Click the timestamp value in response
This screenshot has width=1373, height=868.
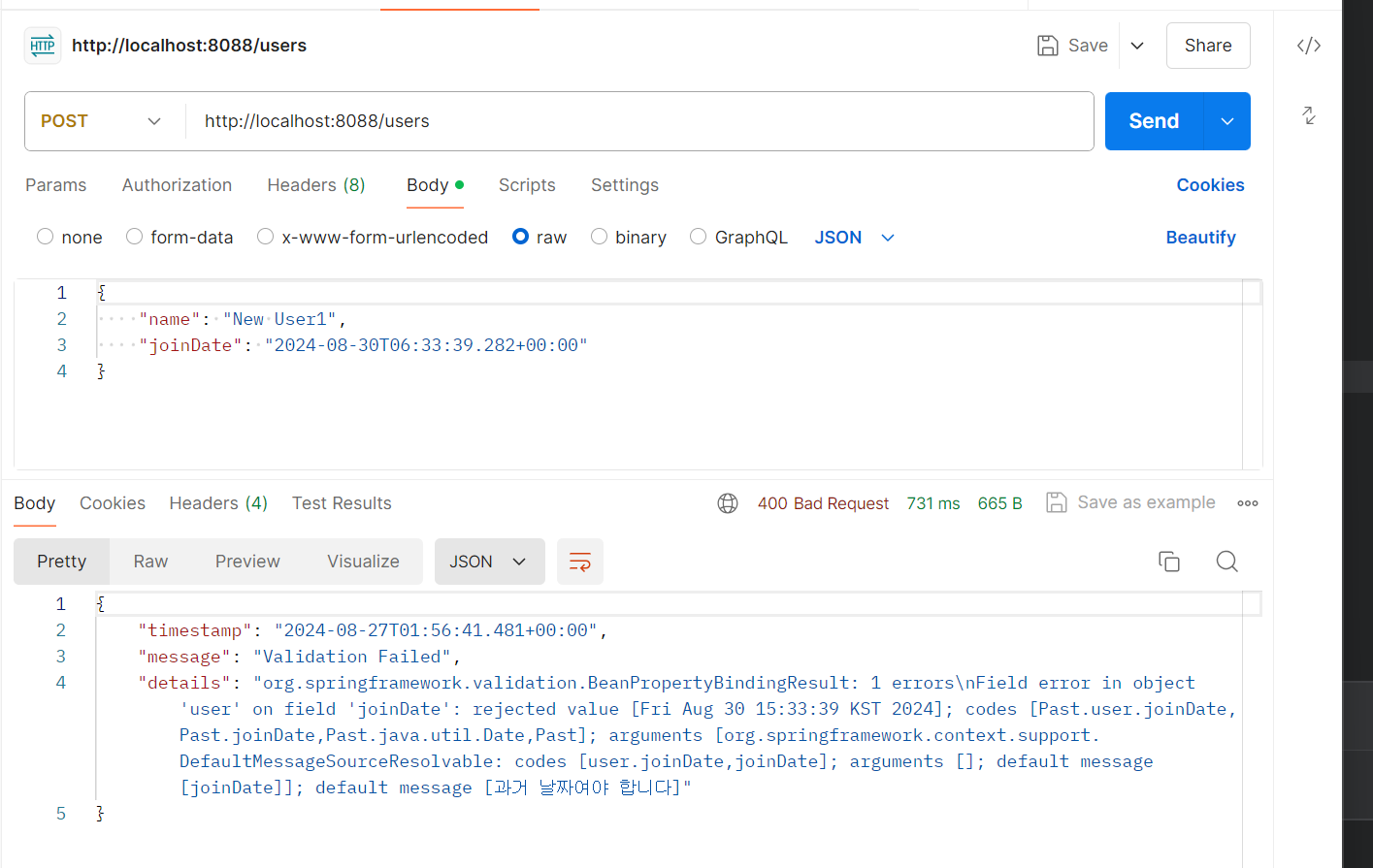436,630
